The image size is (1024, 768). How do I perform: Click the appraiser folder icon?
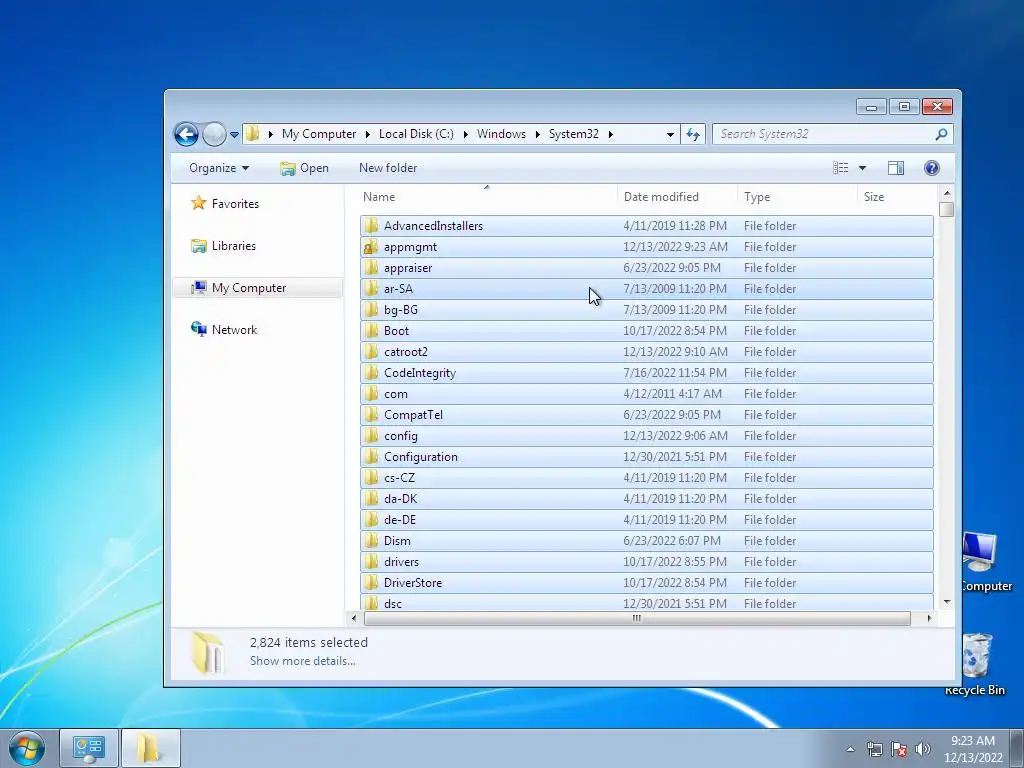click(371, 268)
